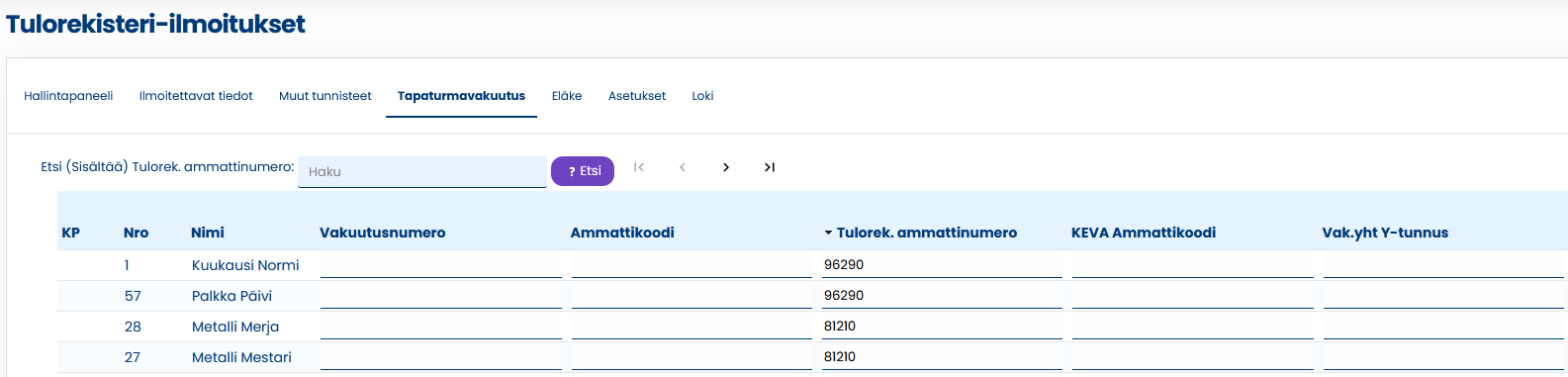Image resolution: width=1568 pixels, height=377 pixels.
Task: Edit Vak.yht Y-tunnus for Metalli Mestari
Action: coord(1443,357)
